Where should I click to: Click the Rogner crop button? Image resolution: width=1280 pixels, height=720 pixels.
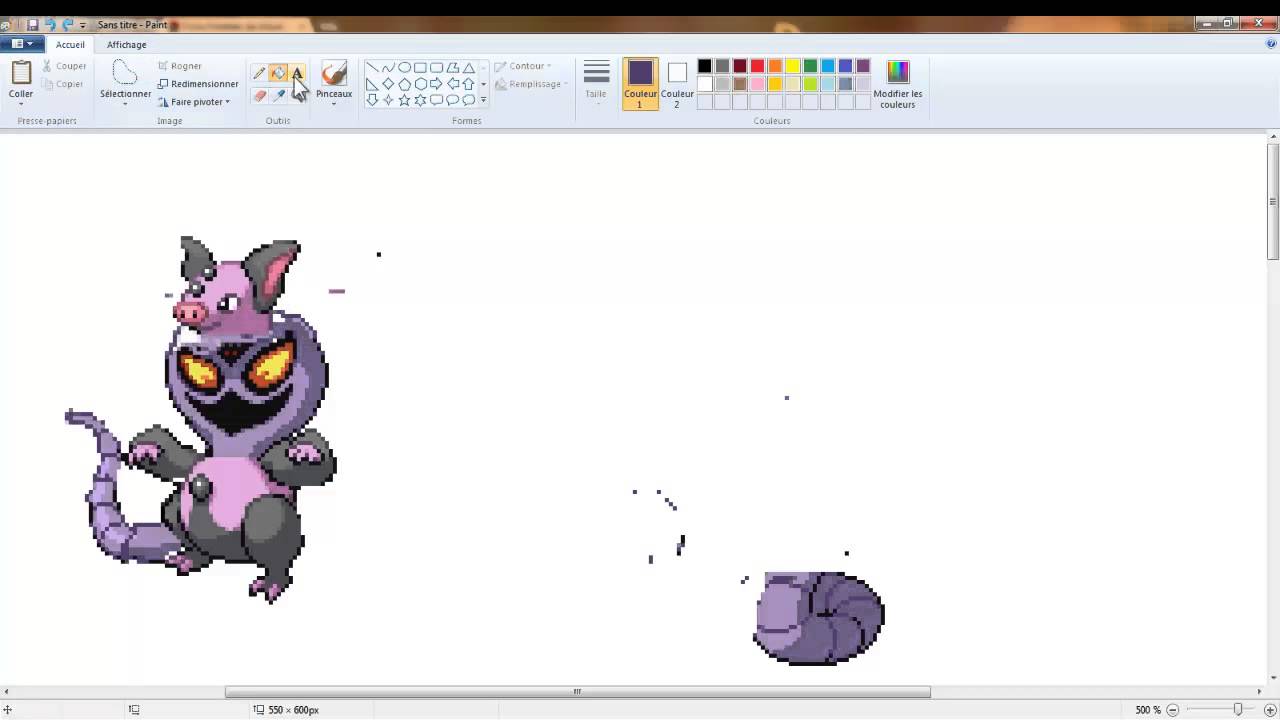point(180,66)
